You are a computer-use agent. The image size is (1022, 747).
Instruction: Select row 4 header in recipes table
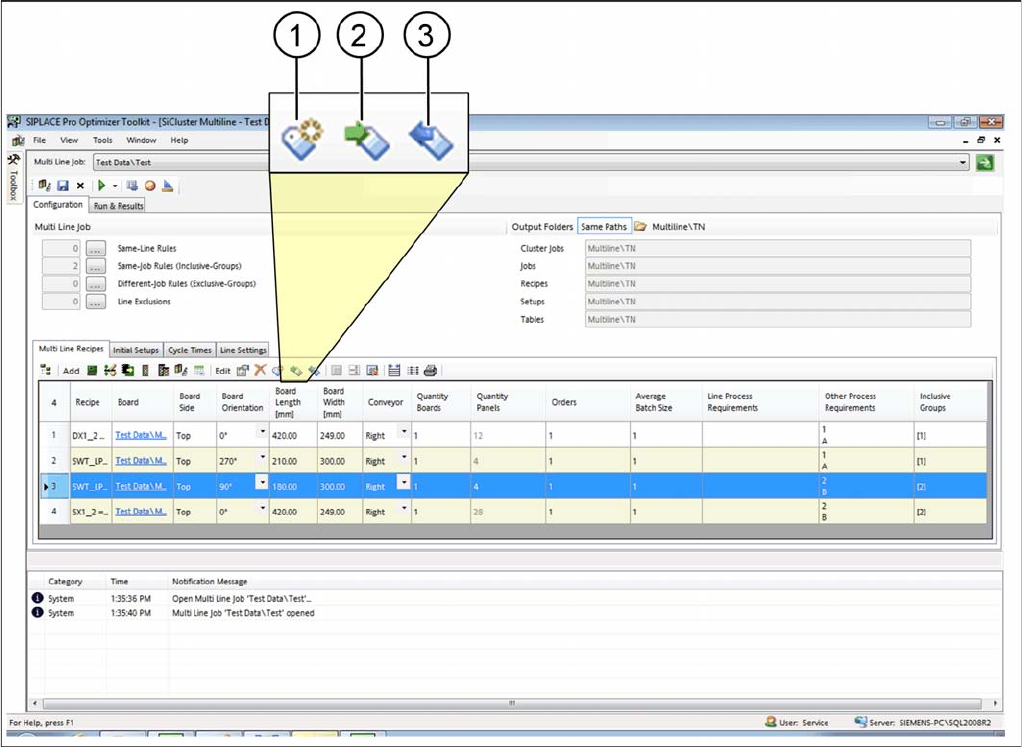(x=52, y=511)
